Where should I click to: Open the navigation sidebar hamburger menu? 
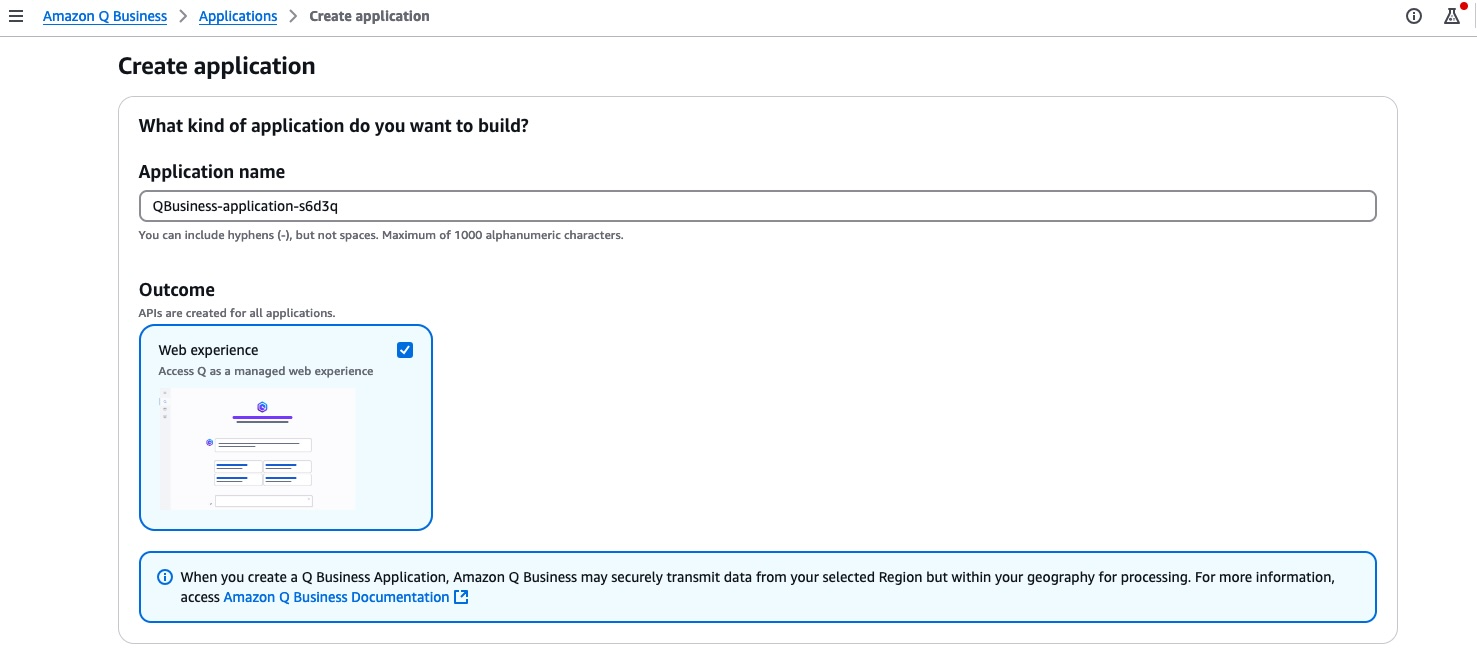click(16, 16)
